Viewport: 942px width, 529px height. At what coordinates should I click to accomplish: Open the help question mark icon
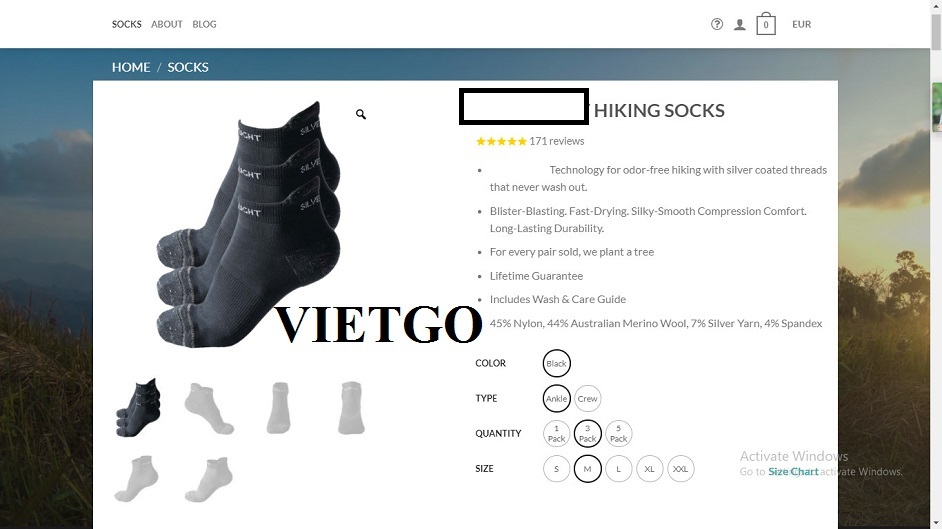click(x=717, y=24)
